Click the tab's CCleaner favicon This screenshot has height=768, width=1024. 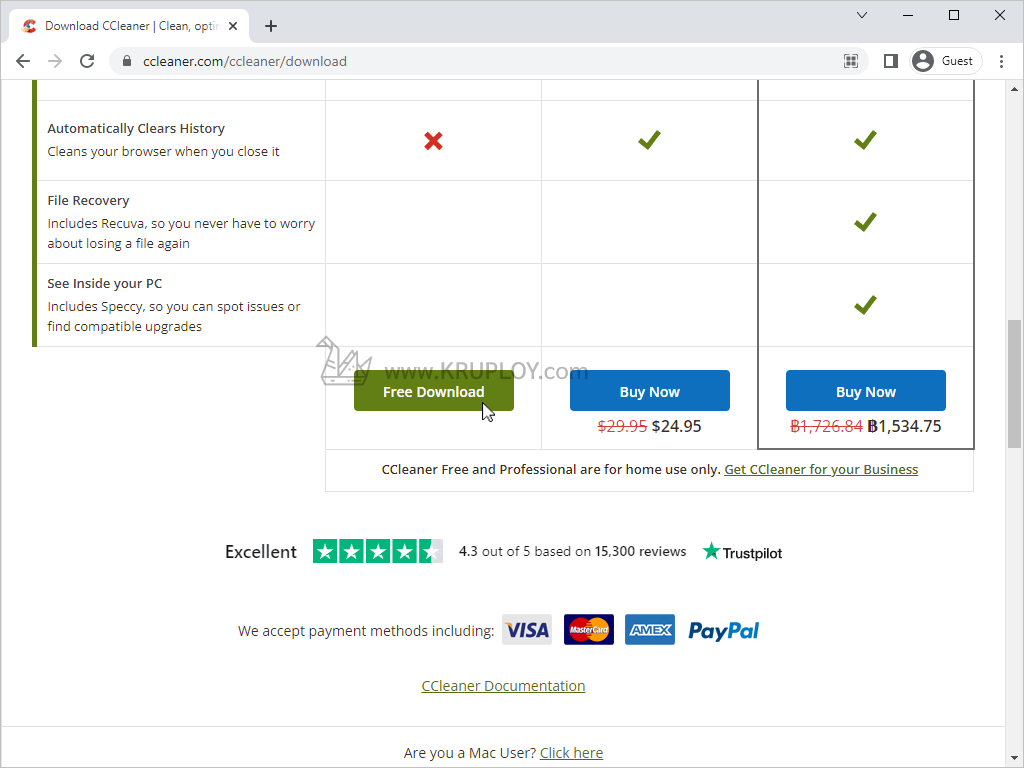coord(29,26)
